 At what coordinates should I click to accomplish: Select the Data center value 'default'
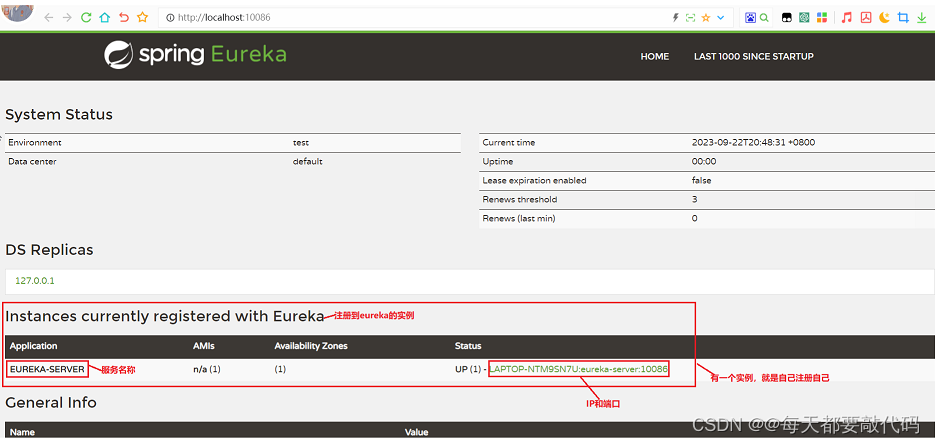[308, 162]
